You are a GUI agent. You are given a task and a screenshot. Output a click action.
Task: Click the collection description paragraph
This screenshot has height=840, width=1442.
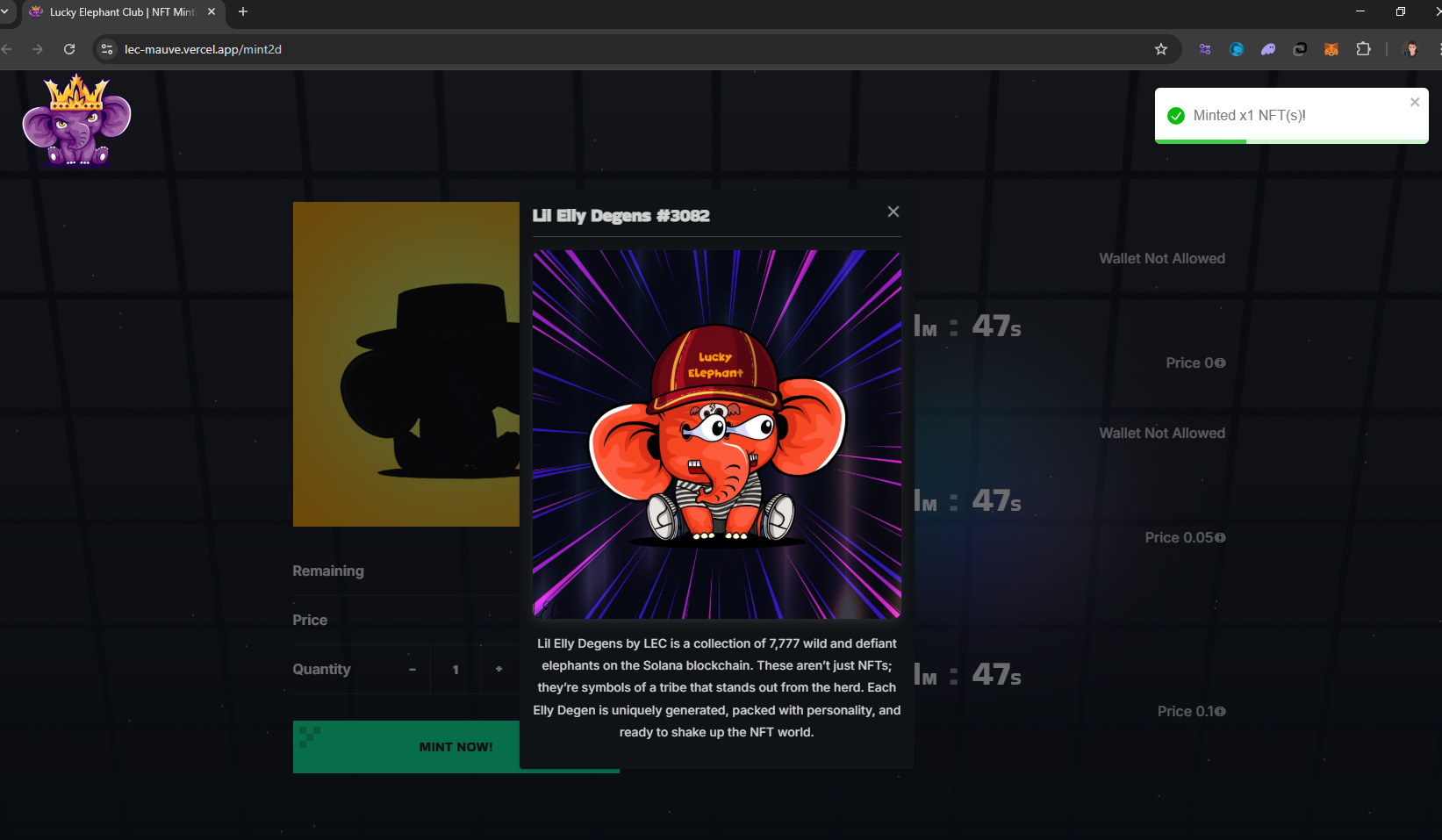(716, 687)
